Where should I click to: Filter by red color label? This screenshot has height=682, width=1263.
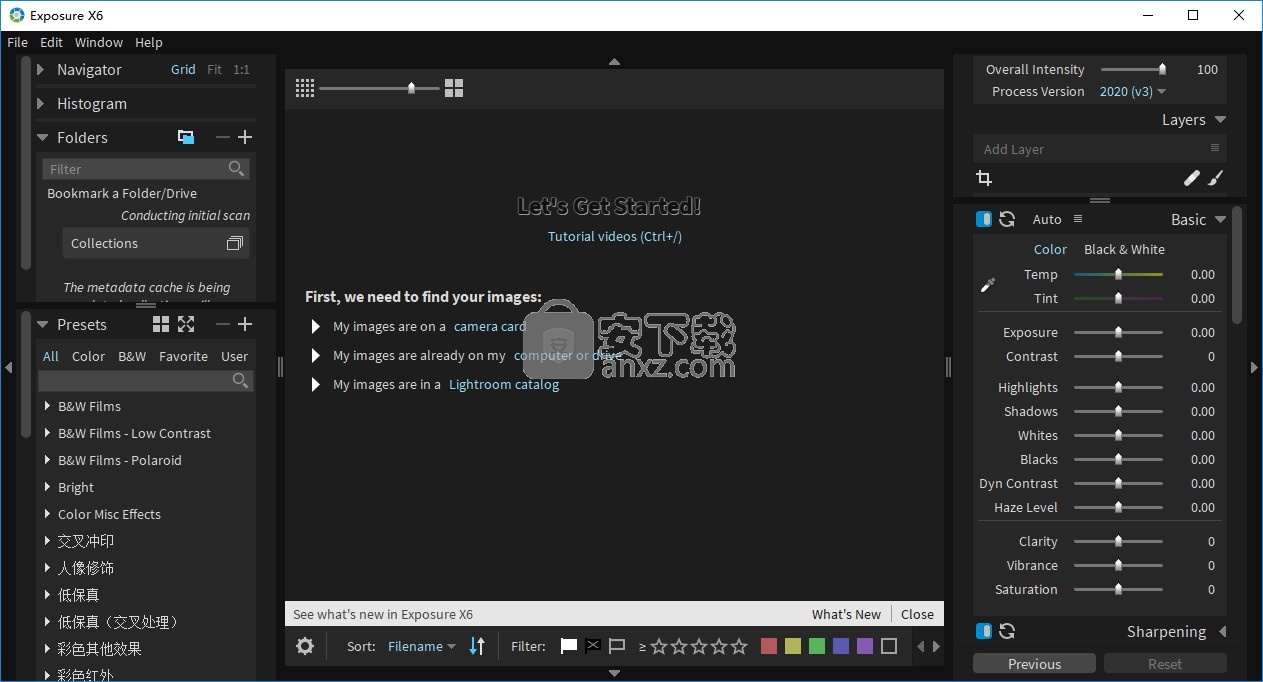click(x=769, y=646)
